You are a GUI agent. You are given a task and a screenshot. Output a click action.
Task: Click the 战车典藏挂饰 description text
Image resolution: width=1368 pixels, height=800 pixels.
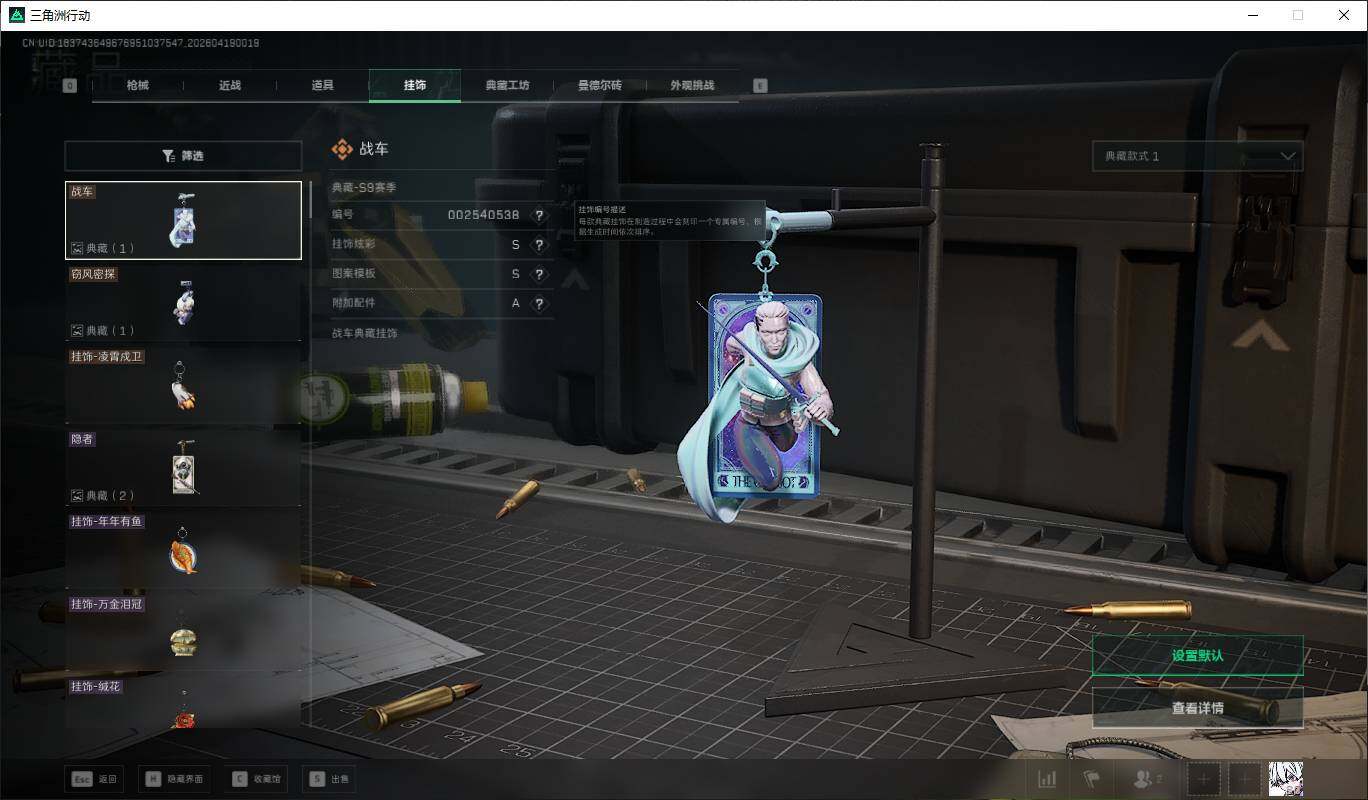coord(364,333)
